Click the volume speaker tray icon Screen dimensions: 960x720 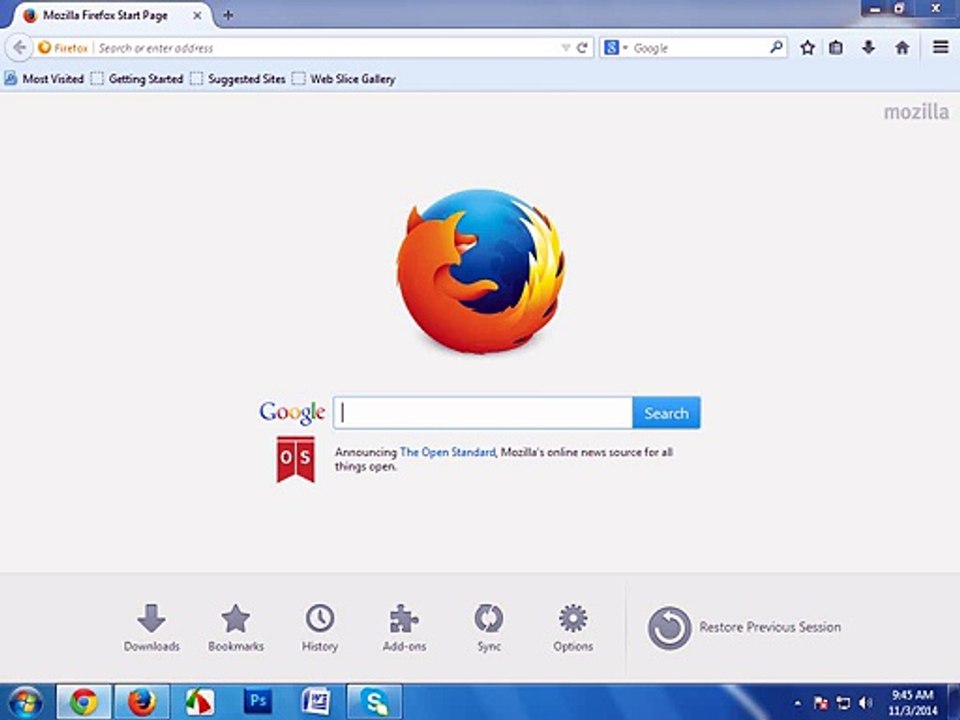pos(865,703)
